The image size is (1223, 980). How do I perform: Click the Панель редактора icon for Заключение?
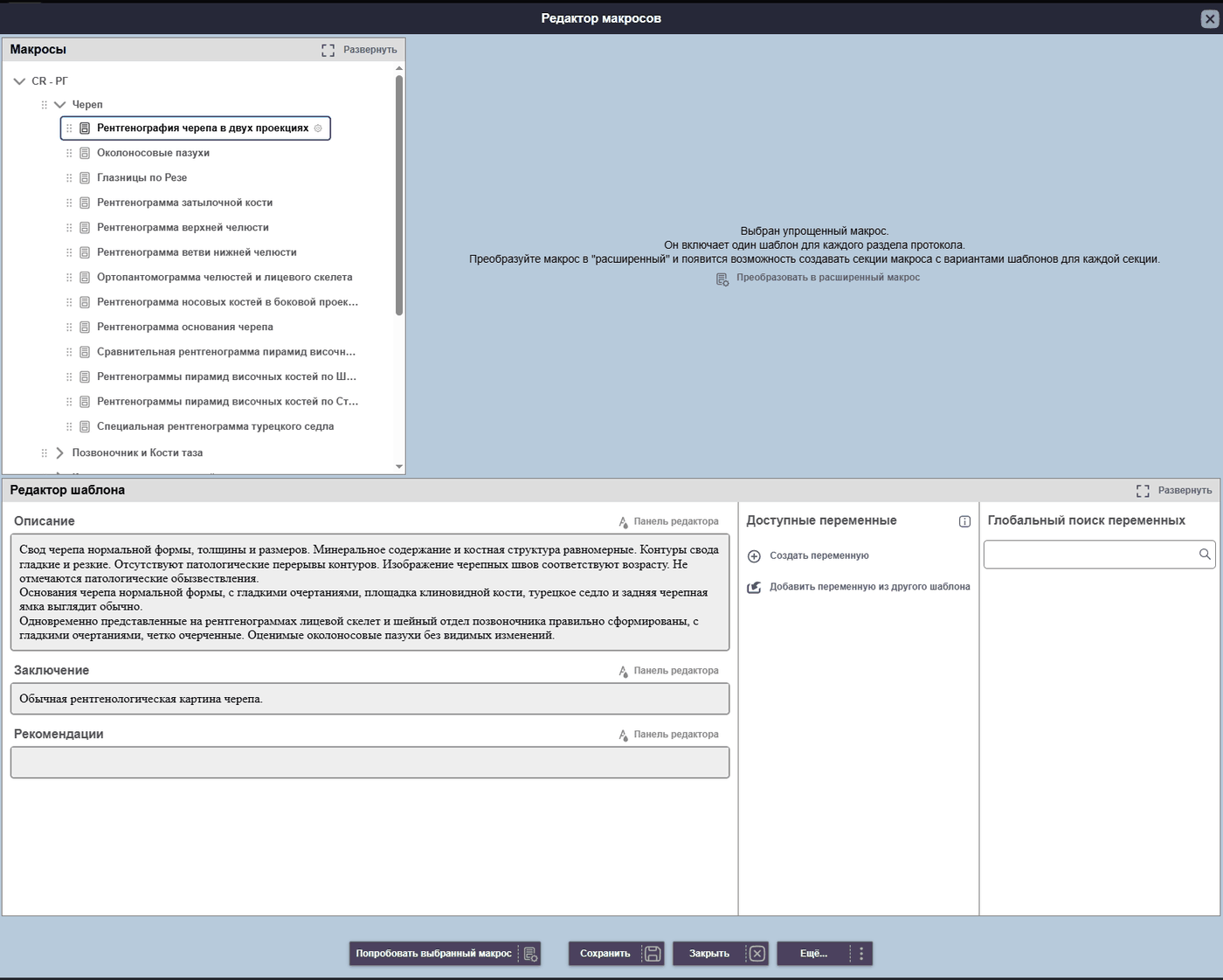point(623,672)
